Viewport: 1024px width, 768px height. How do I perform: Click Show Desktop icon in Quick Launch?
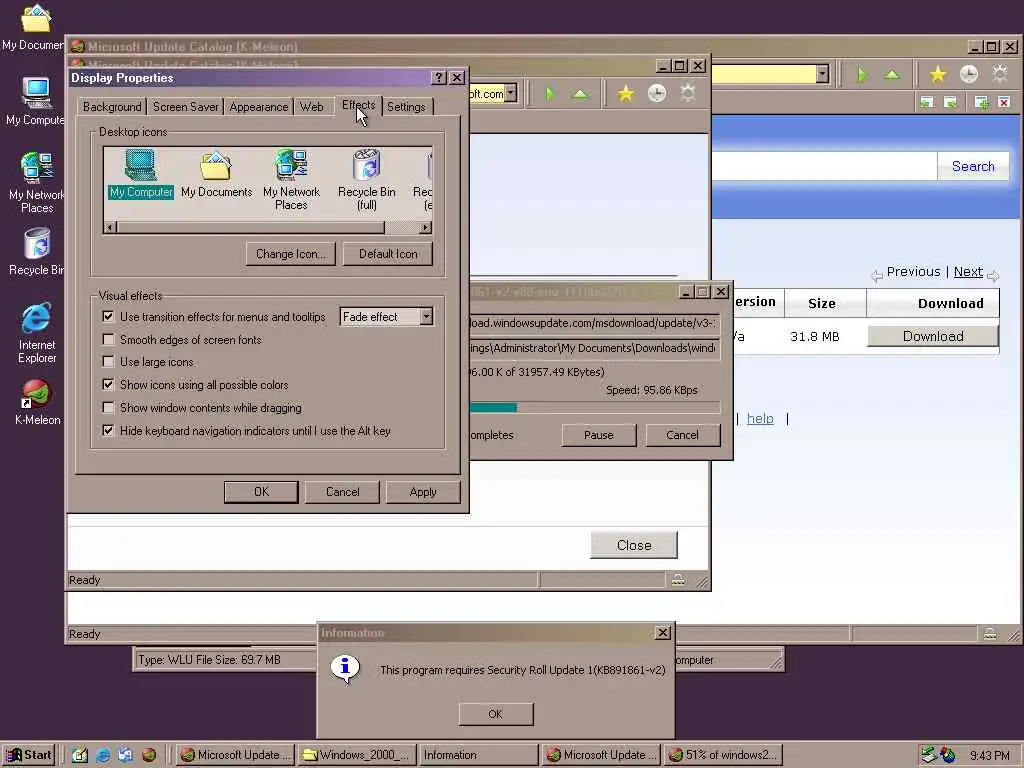(x=80, y=755)
